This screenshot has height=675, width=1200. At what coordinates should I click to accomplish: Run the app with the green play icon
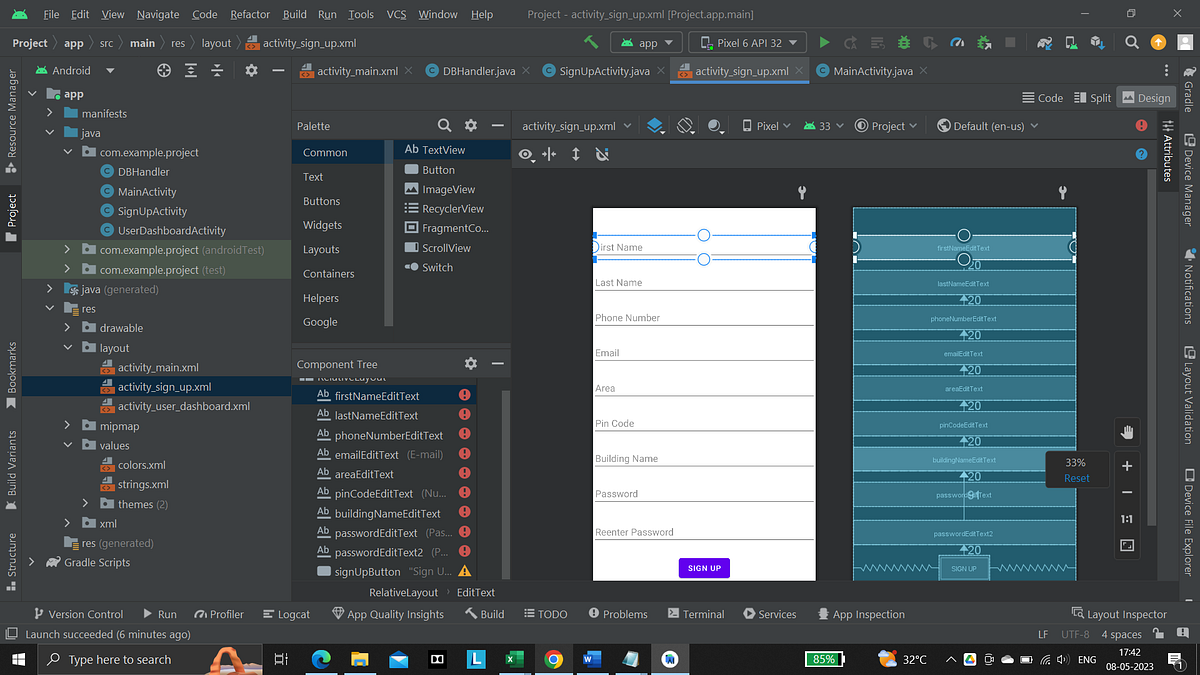pyautogui.click(x=824, y=42)
